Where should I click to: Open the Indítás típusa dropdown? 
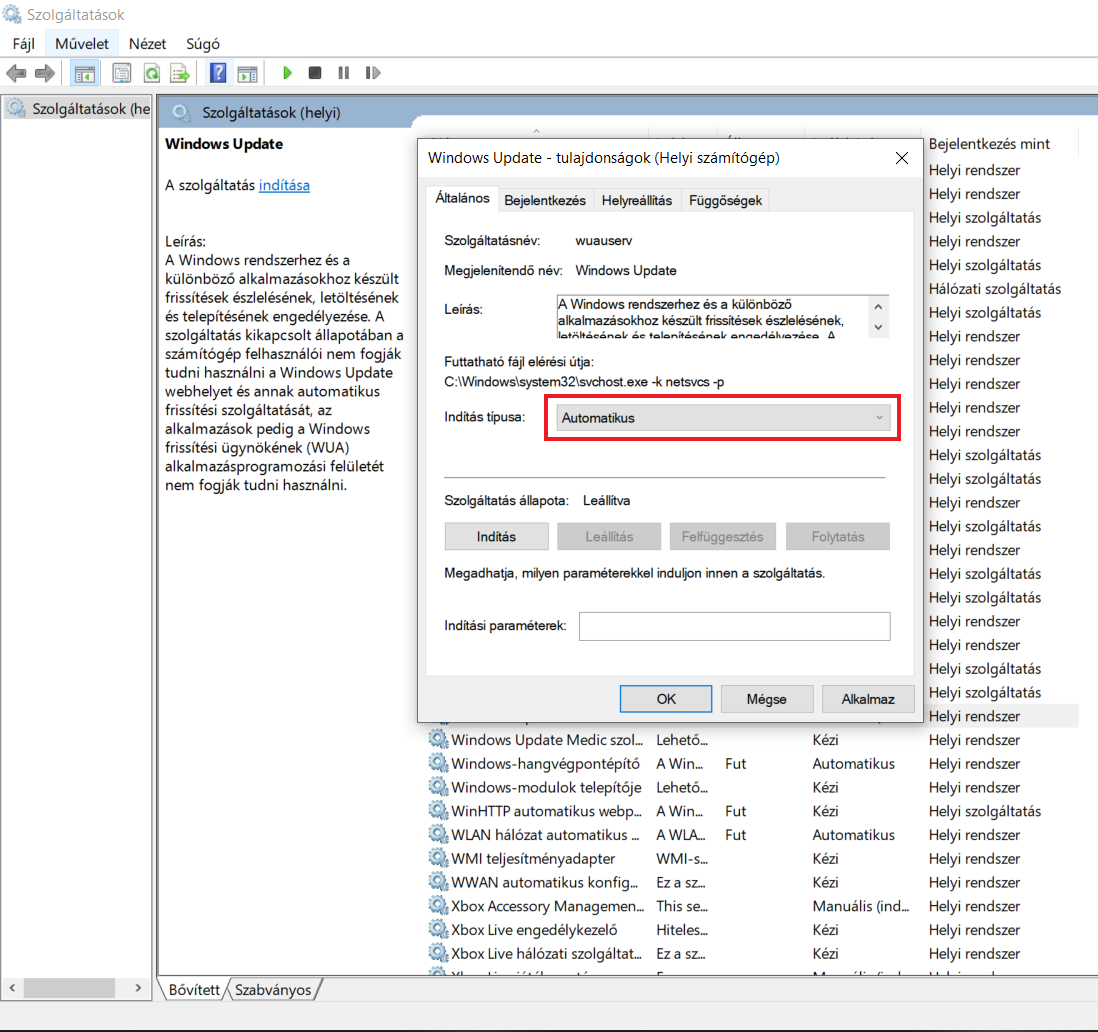[x=723, y=418]
